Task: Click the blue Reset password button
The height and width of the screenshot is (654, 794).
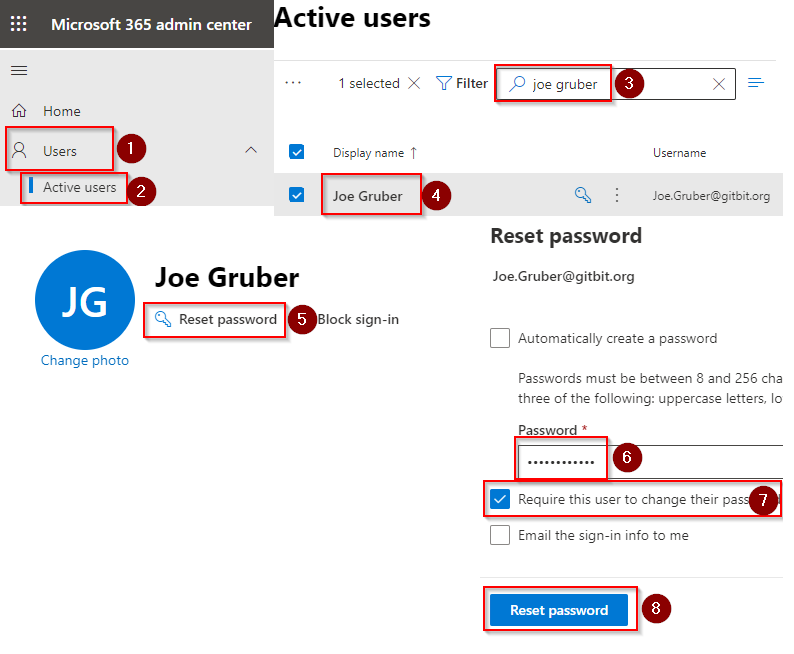Action: pos(559,610)
